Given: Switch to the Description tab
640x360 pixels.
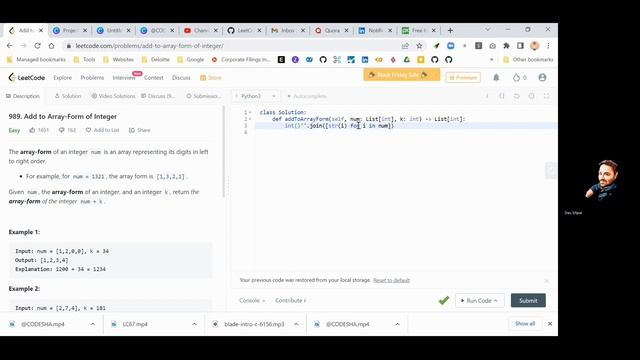Looking at the screenshot, I should (x=23, y=96).
